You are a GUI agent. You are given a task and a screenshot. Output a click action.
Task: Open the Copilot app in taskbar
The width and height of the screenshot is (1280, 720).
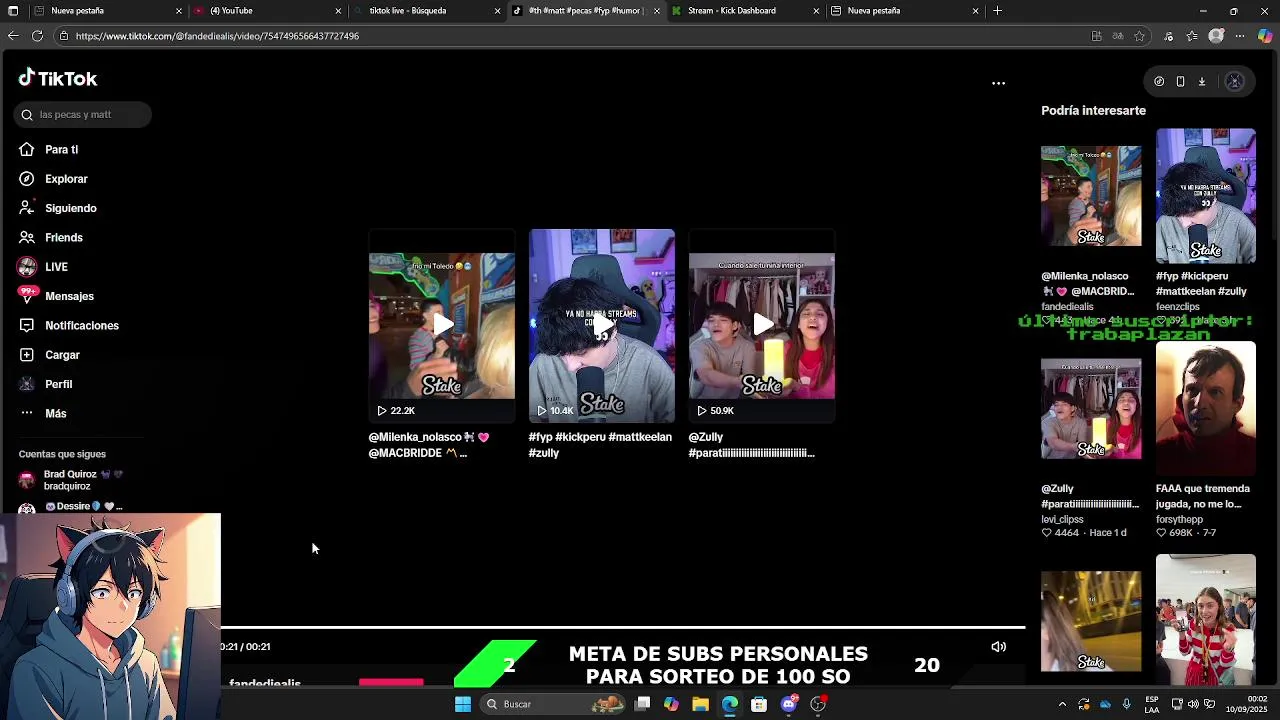[671, 704]
